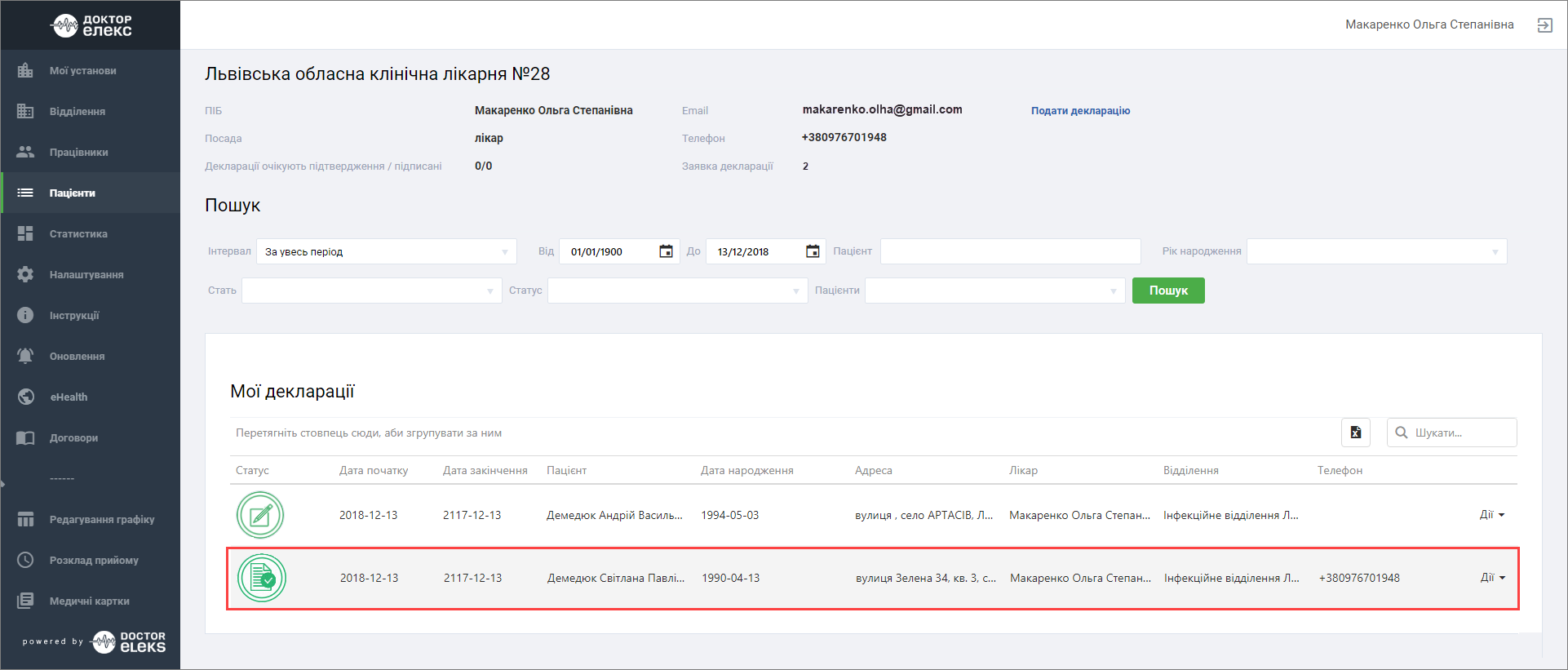The width and height of the screenshot is (1568, 670).
Task: Click Подати декларацію link
Action: 1080,111
